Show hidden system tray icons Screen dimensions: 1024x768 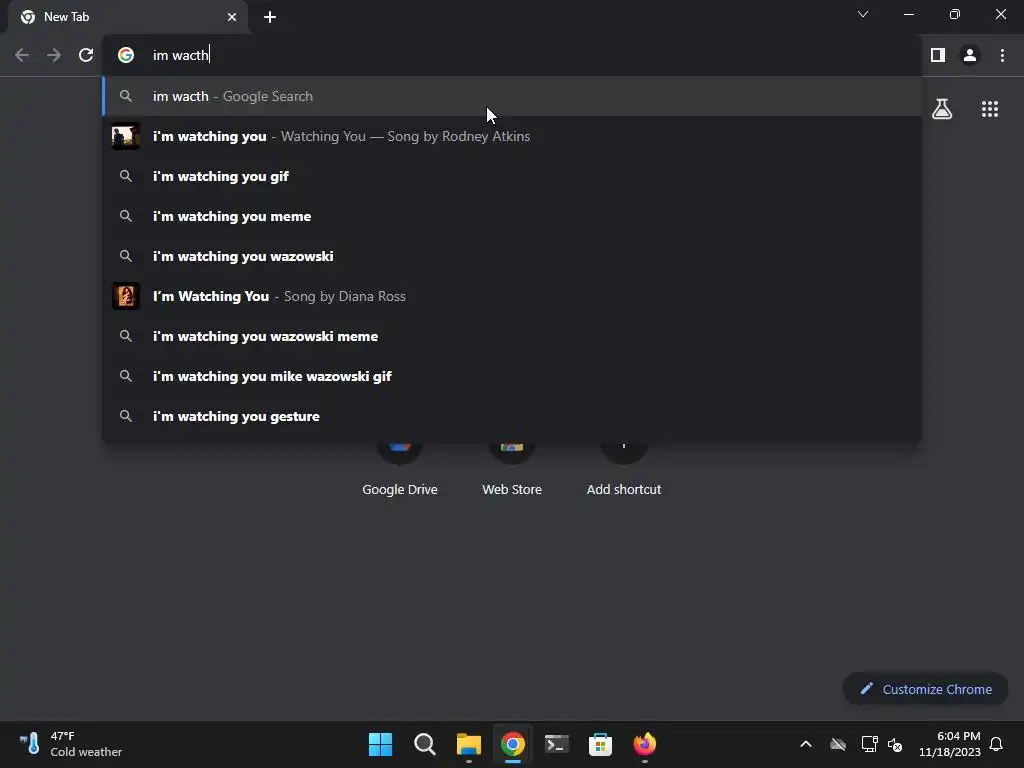point(806,744)
